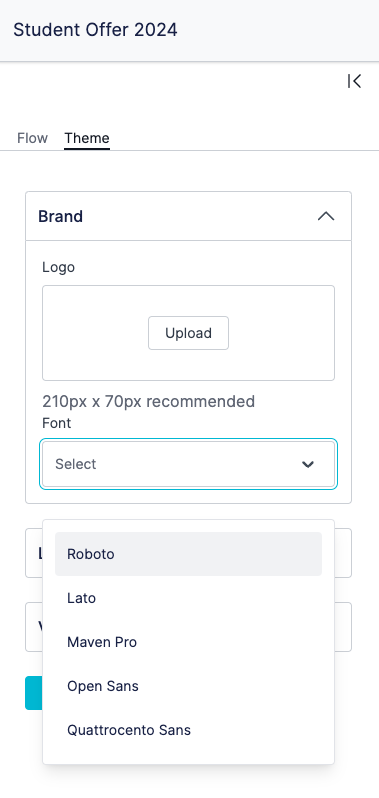Switch to the Flow tab

coord(33,138)
